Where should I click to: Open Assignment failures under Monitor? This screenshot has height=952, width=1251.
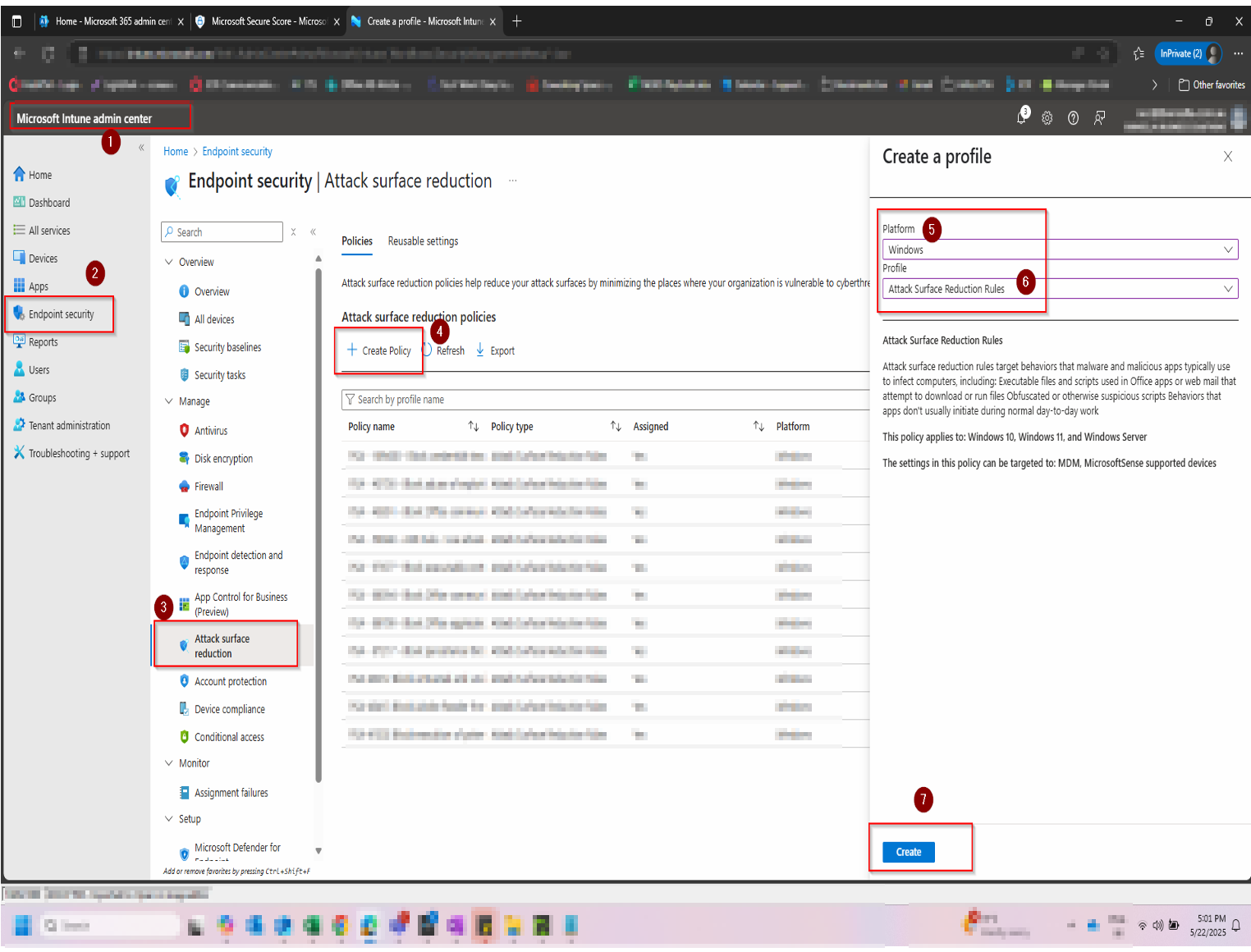224,794
